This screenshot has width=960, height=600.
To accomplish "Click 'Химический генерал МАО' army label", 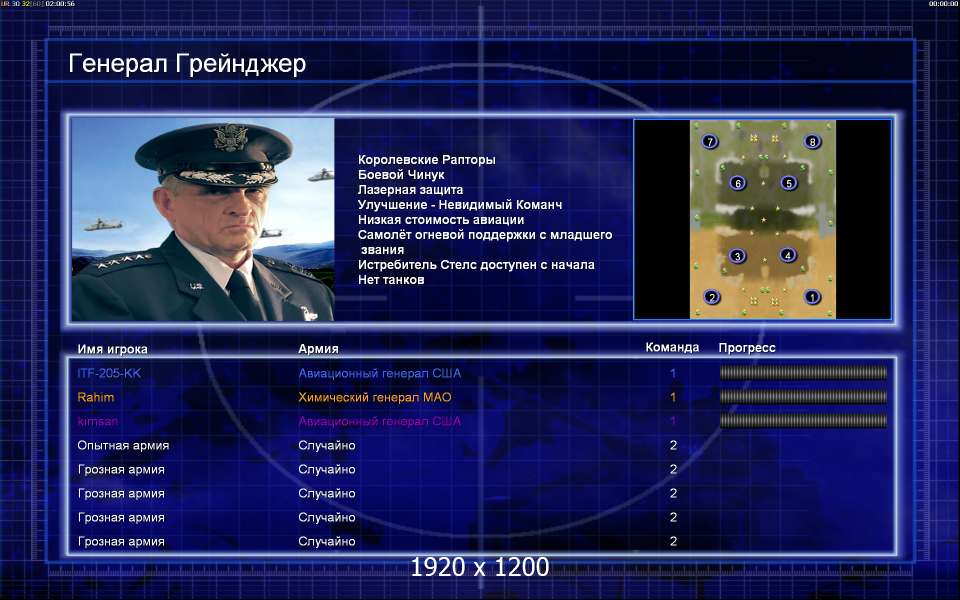I will pos(375,397).
